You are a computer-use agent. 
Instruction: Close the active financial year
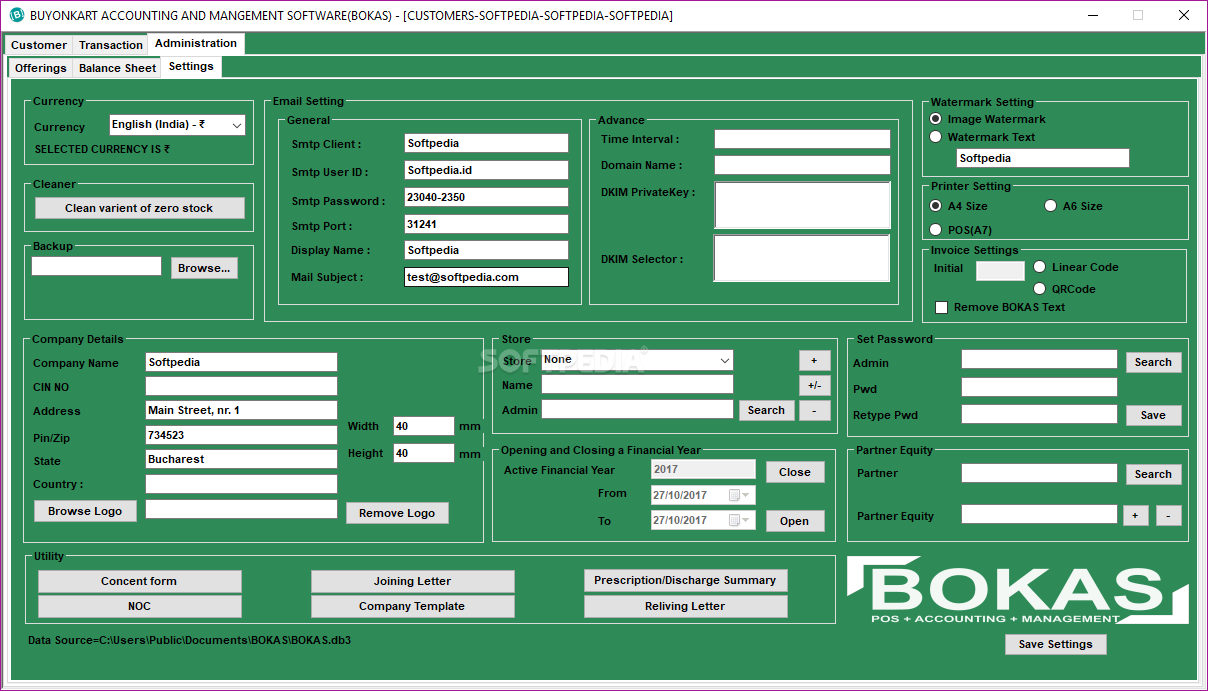(x=795, y=472)
